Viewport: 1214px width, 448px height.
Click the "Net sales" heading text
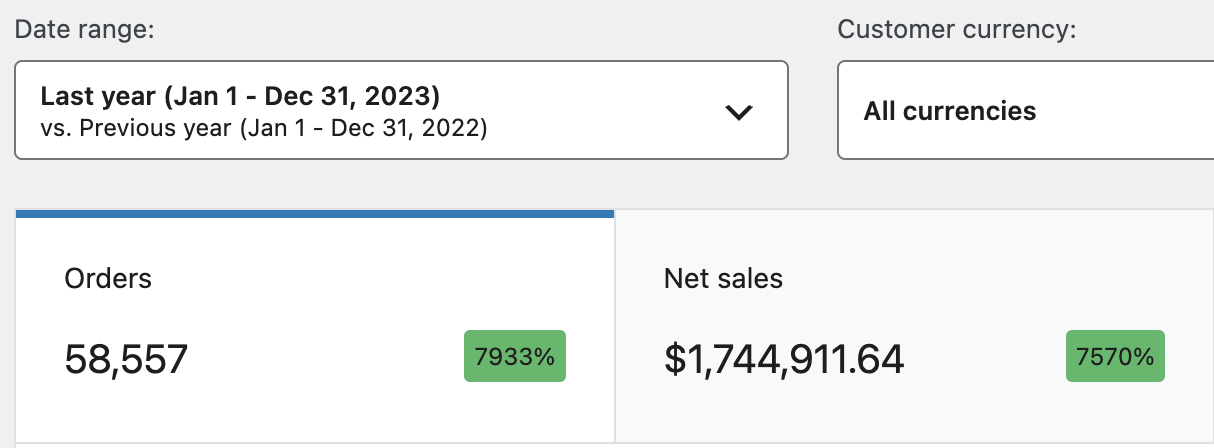click(x=723, y=278)
